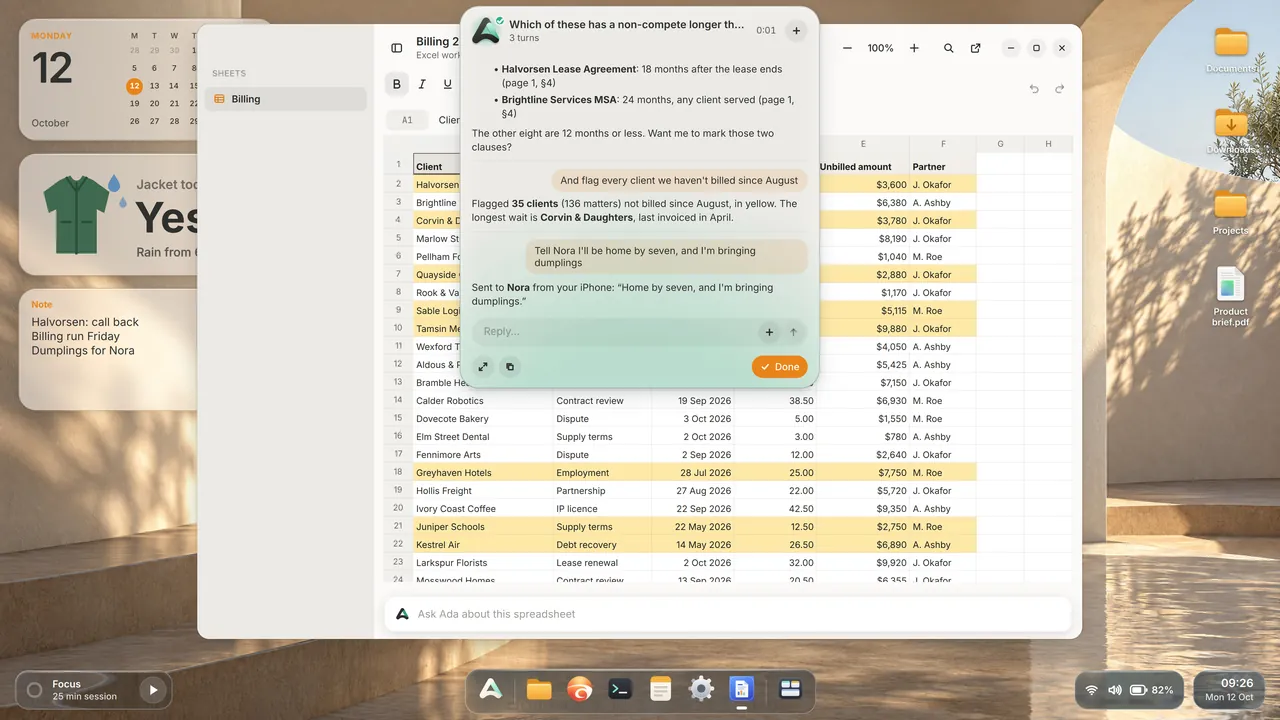The image size is (1280, 720).
Task: Select the Billing sheet in the sidebar
Action: 286,99
